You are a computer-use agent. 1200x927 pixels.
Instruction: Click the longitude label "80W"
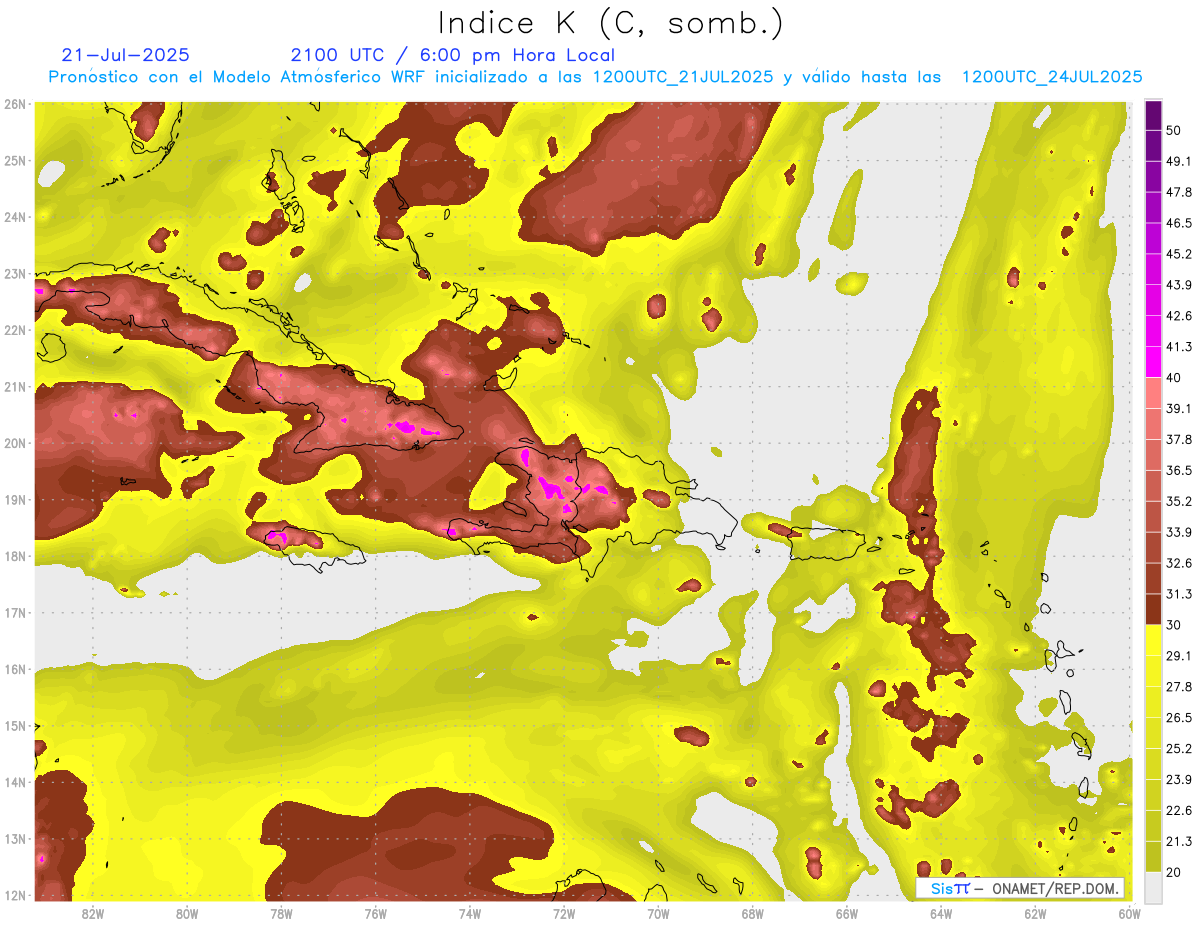pyautogui.click(x=187, y=913)
